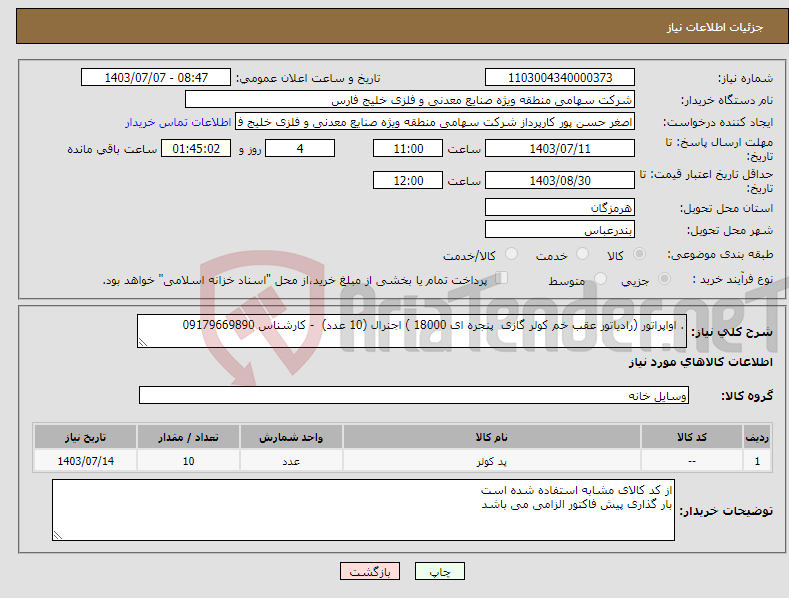This screenshot has height=598, width=789.
Task: Select the خدمت radio button
Action: [582, 254]
